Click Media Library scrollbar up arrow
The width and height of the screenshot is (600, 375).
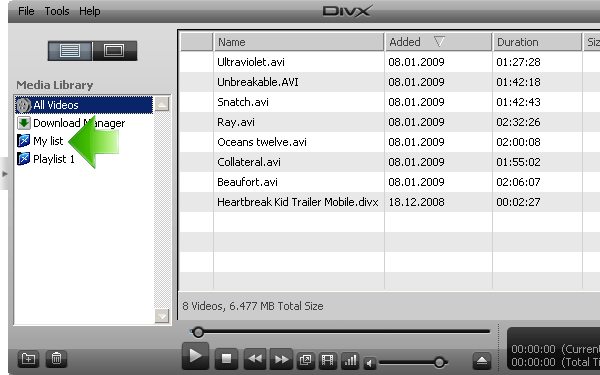162,104
